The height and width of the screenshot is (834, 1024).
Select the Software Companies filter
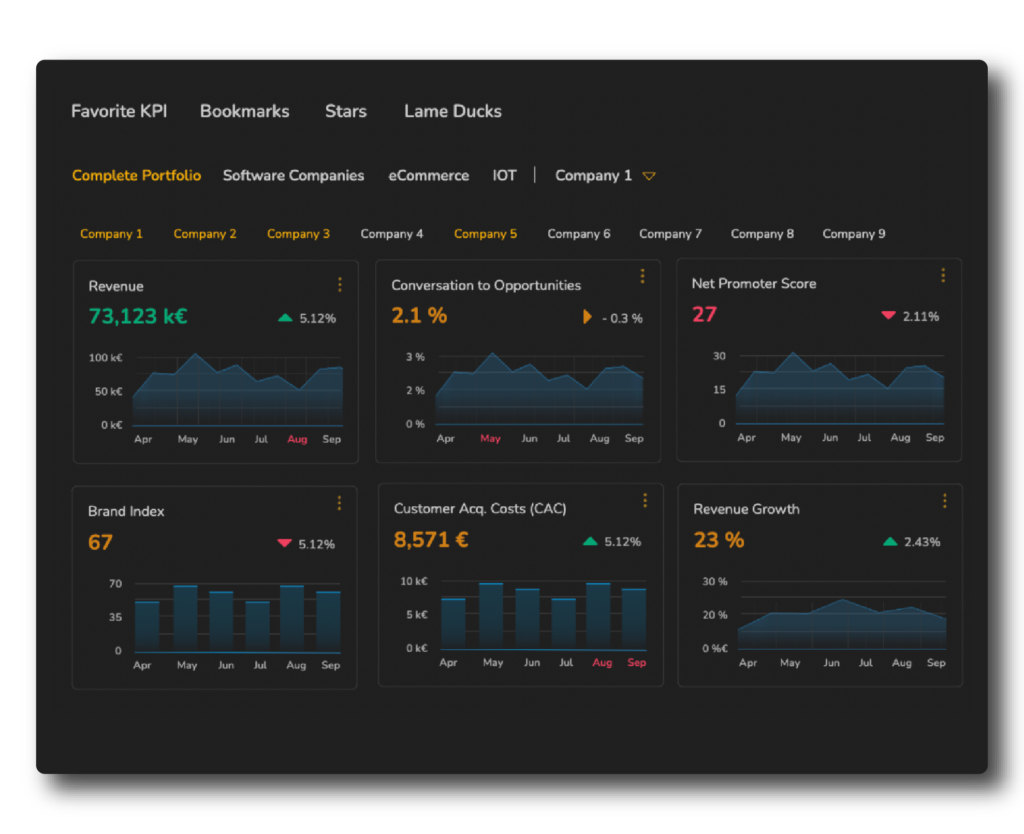(293, 175)
